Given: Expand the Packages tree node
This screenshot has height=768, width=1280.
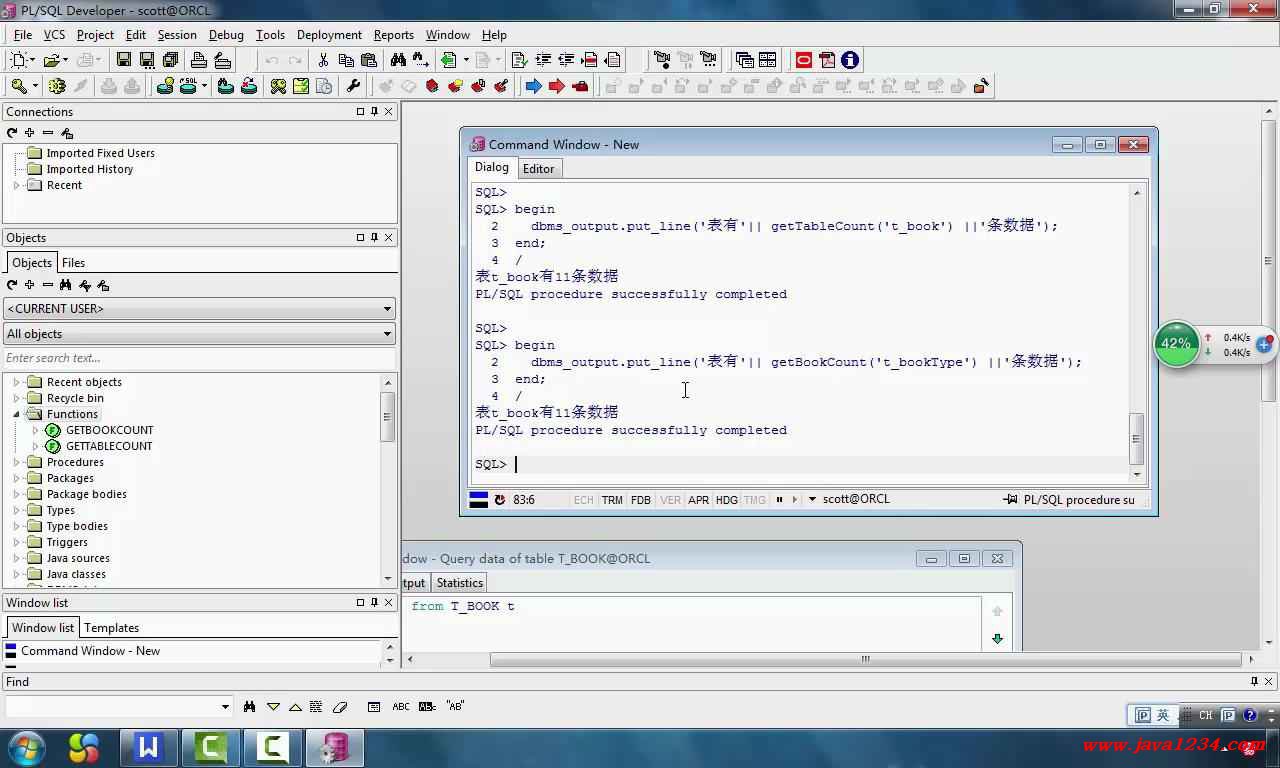Looking at the screenshot, I should pyautogui.click(x=17, y=478).
